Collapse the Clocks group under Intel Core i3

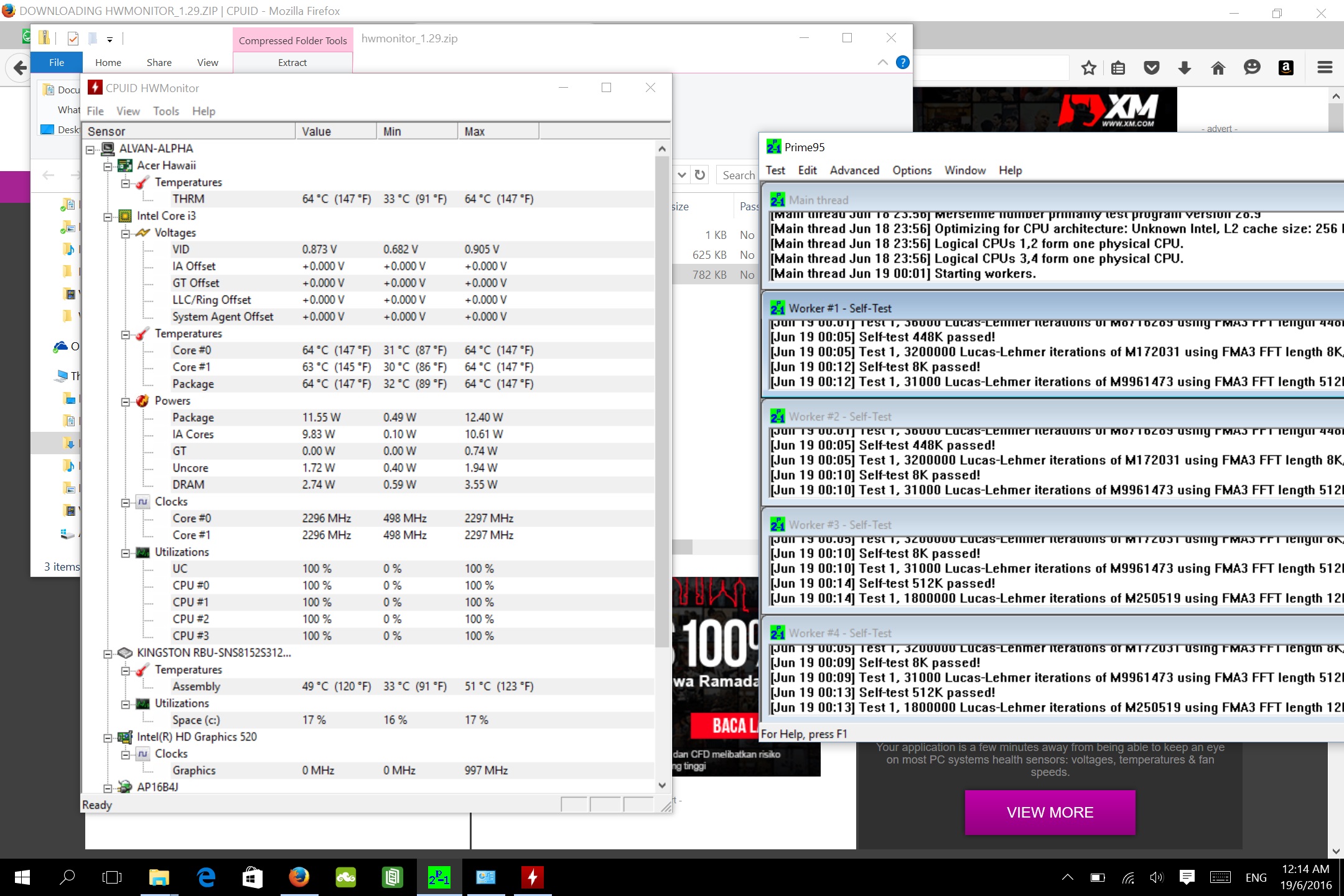[x=125, y=502]
